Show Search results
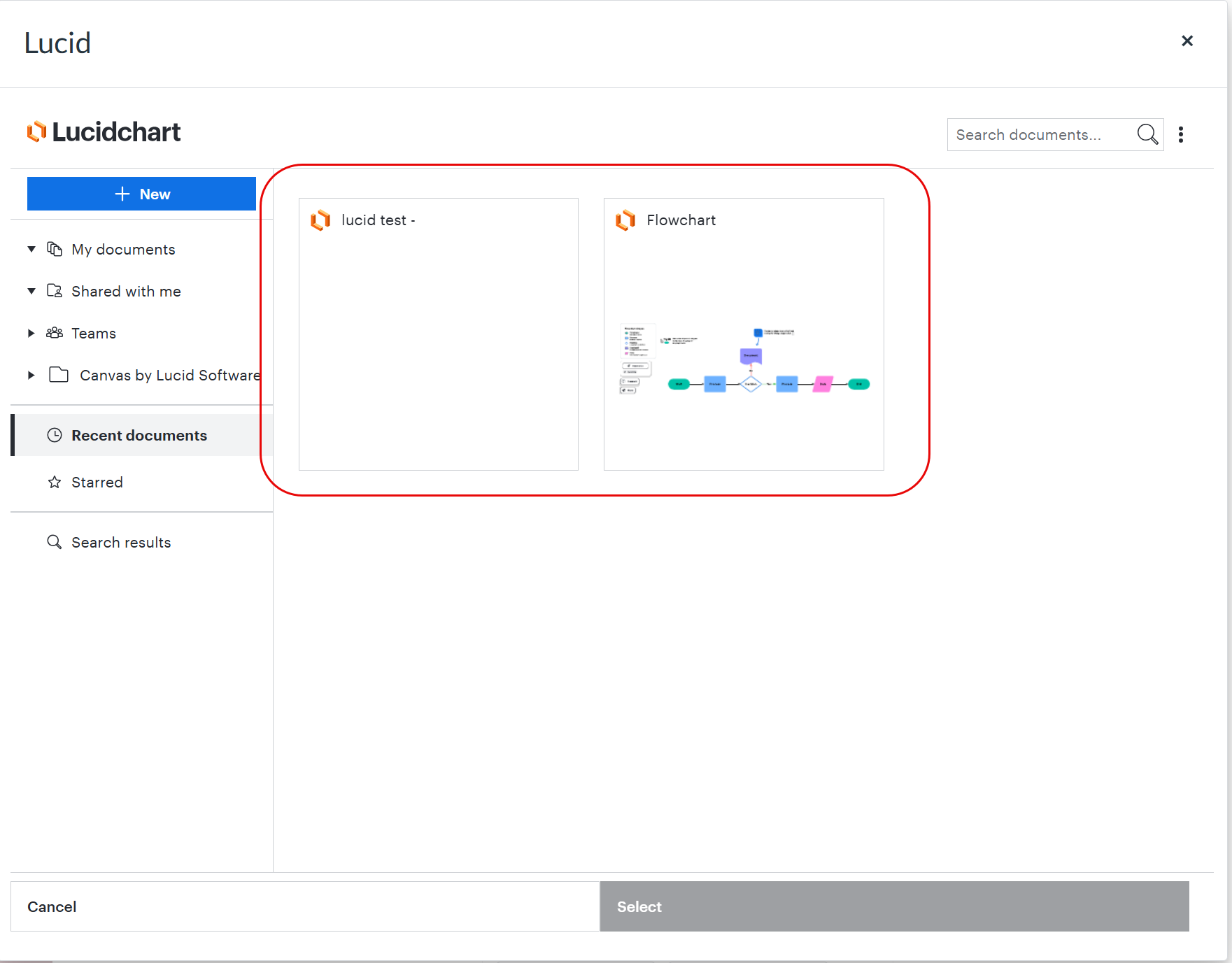Viewport: 1232px width, 963px height. click(x=121, y=543)
